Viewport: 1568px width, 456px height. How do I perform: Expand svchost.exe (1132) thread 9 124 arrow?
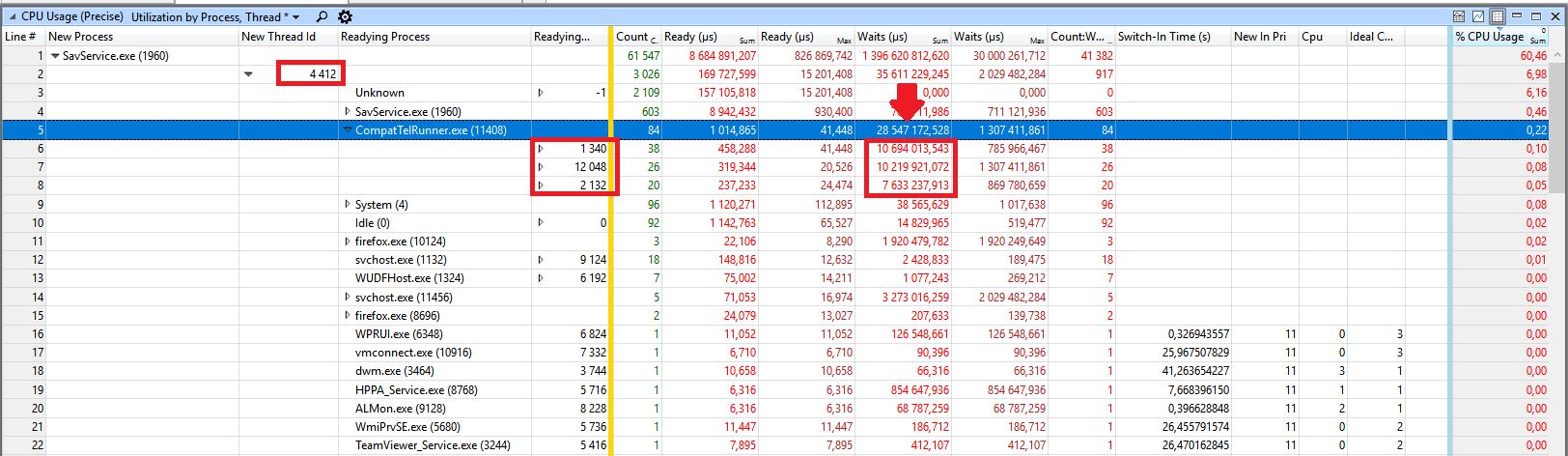point(541,260)
